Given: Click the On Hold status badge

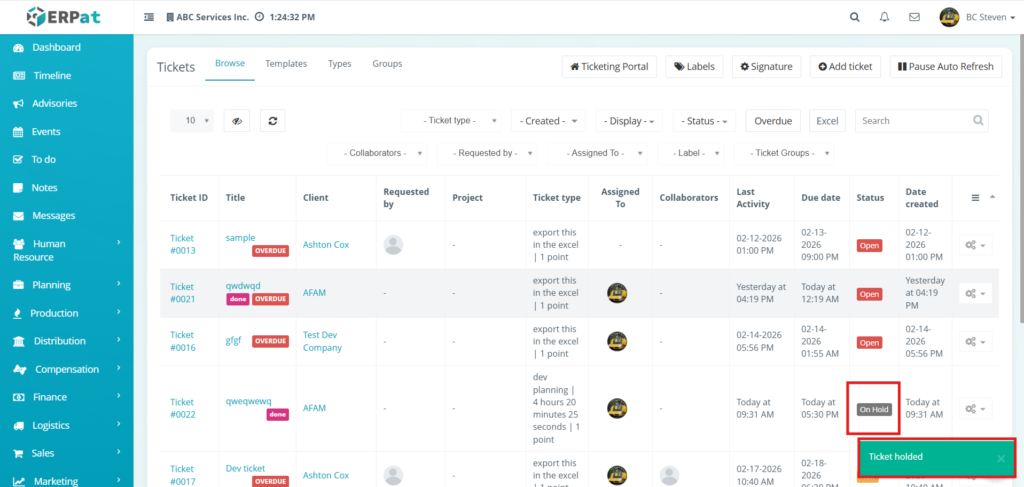Looking at the screenshot, I should tap(874, 409).
